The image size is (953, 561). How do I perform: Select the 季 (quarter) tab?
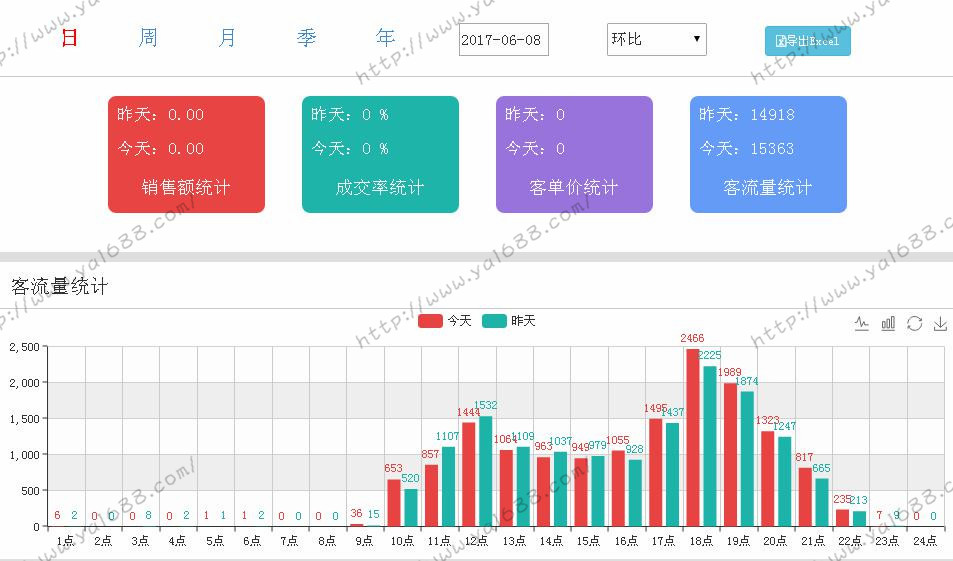tap(306, 38)
